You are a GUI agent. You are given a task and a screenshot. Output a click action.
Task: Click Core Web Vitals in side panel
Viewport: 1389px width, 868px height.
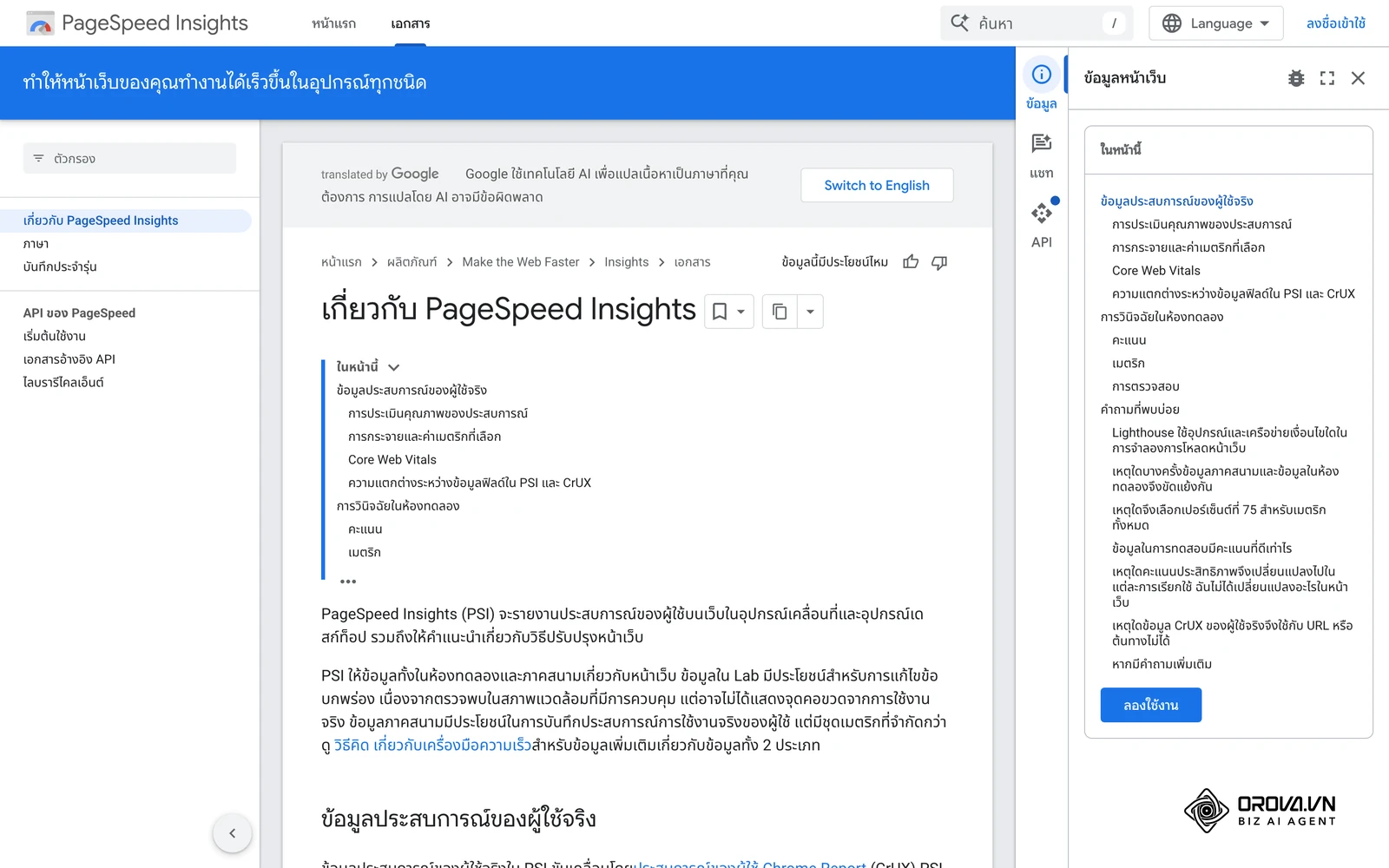1156,271
